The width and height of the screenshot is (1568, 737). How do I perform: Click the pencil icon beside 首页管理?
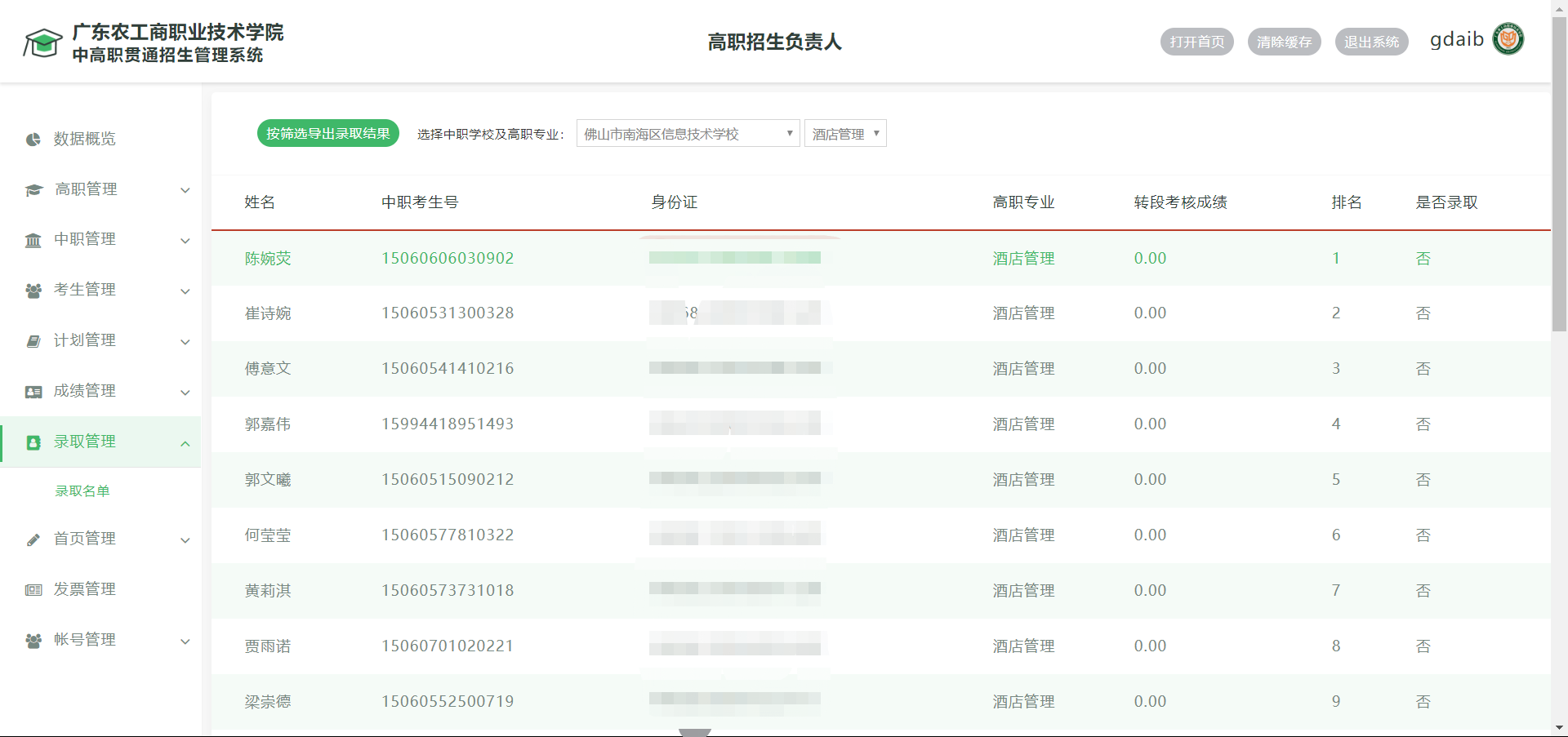click(x=33, y=539)
